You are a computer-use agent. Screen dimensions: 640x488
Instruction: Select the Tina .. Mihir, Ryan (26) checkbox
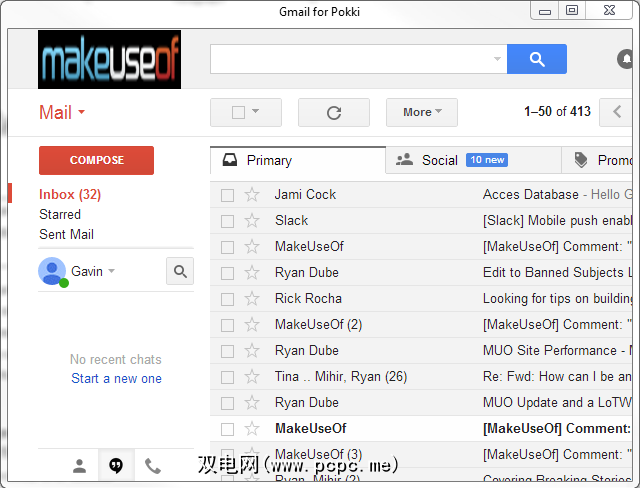tap(227, 377)
